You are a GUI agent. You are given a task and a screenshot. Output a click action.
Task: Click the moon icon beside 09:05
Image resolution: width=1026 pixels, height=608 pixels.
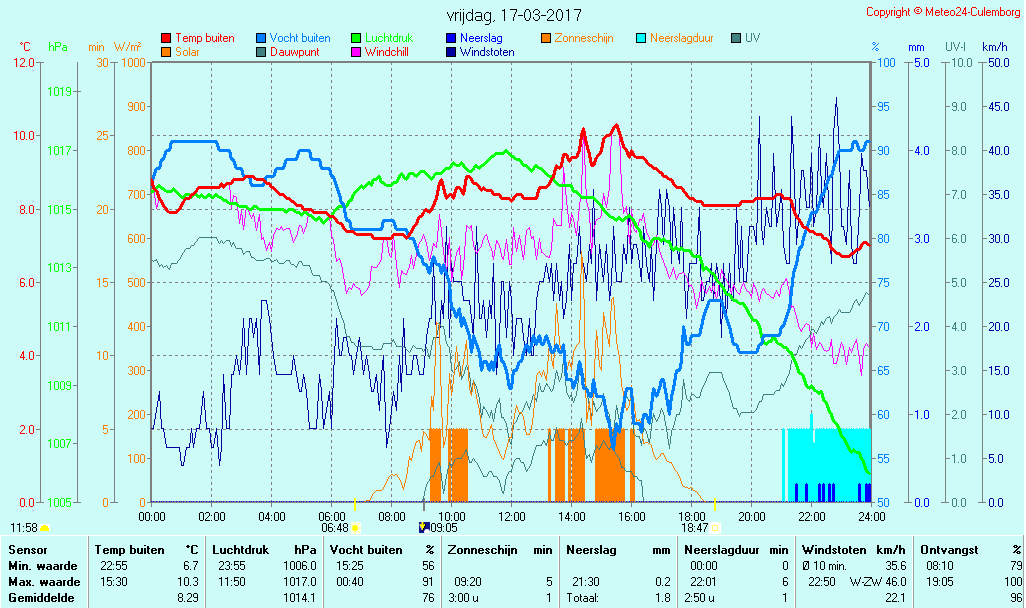(423, 527)
